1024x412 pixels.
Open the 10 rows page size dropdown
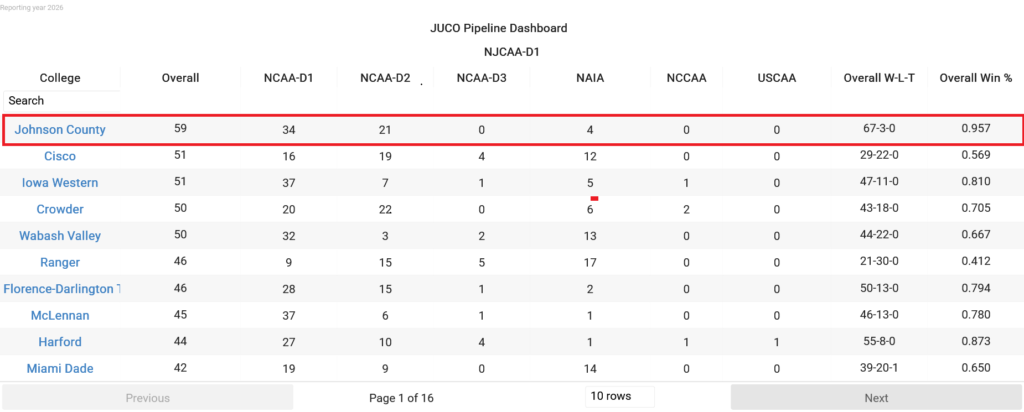click(x=620, y=396)
